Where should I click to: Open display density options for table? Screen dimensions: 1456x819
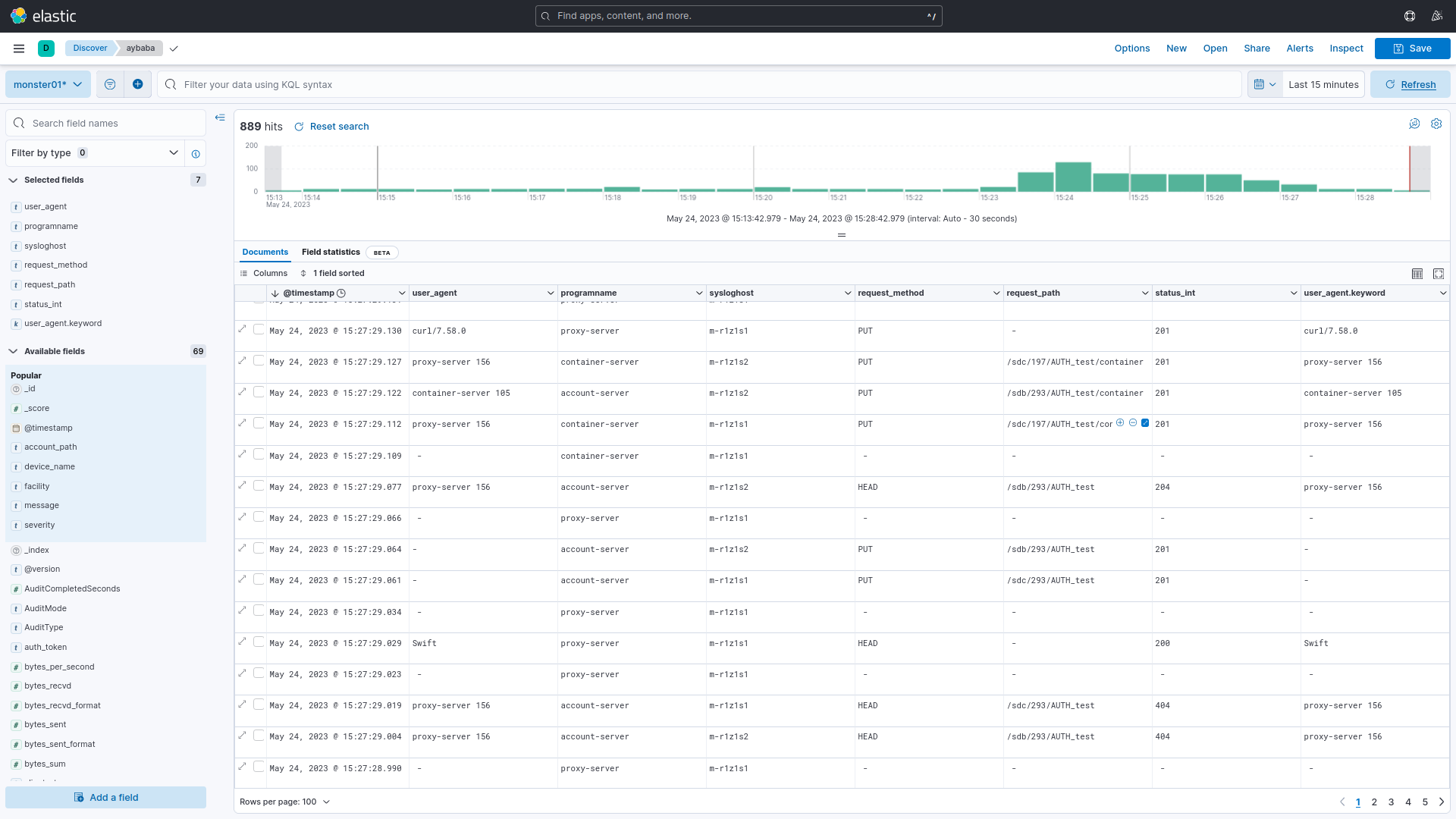click(1417, 274)
